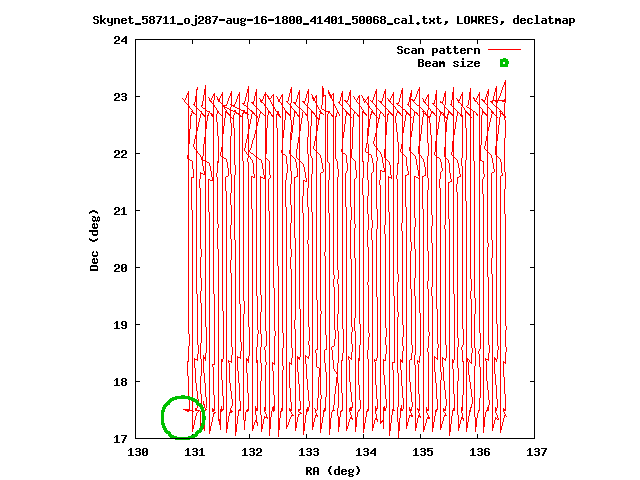Click the red Scan pattern legend line
Viewport: 640px width, 480px height.
click(x=504, y=50)
